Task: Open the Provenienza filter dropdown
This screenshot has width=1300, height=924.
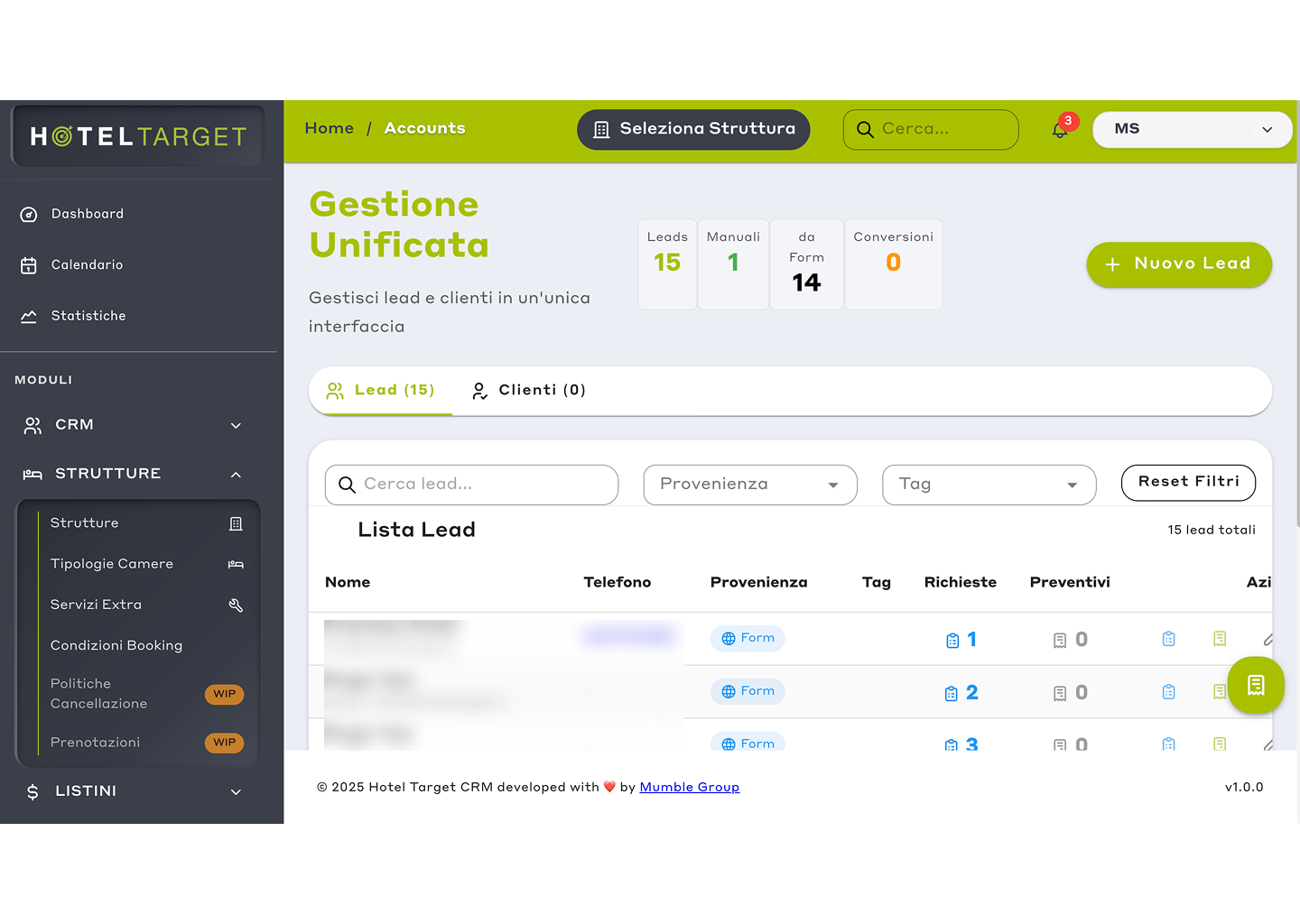Action: click(749, 485)
